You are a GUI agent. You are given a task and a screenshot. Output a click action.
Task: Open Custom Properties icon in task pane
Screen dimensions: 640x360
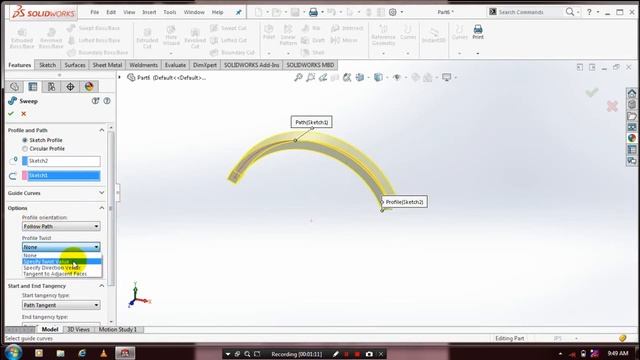(x=632, y=150)
